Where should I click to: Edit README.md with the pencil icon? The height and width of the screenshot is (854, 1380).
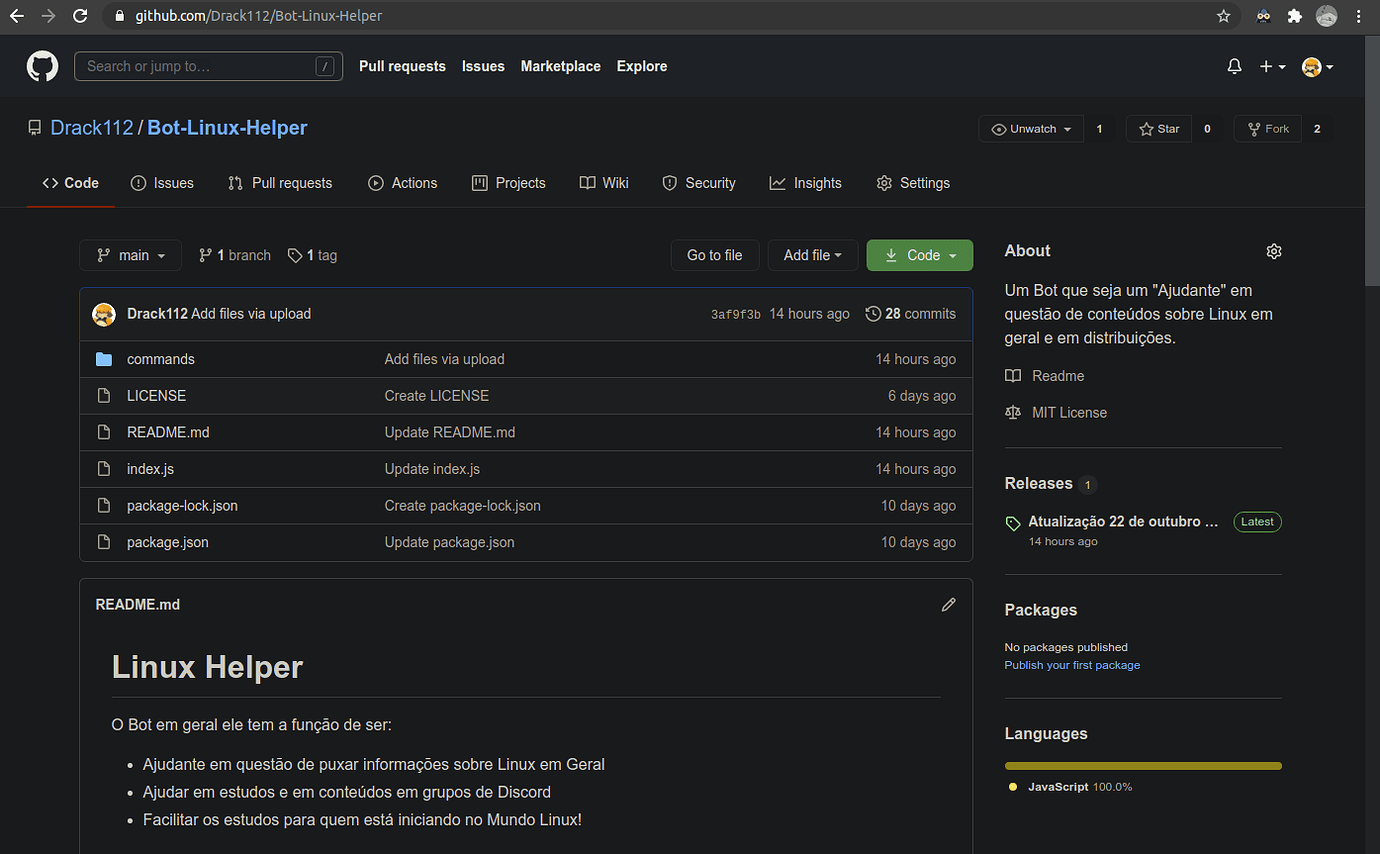[x=948, y=604]
